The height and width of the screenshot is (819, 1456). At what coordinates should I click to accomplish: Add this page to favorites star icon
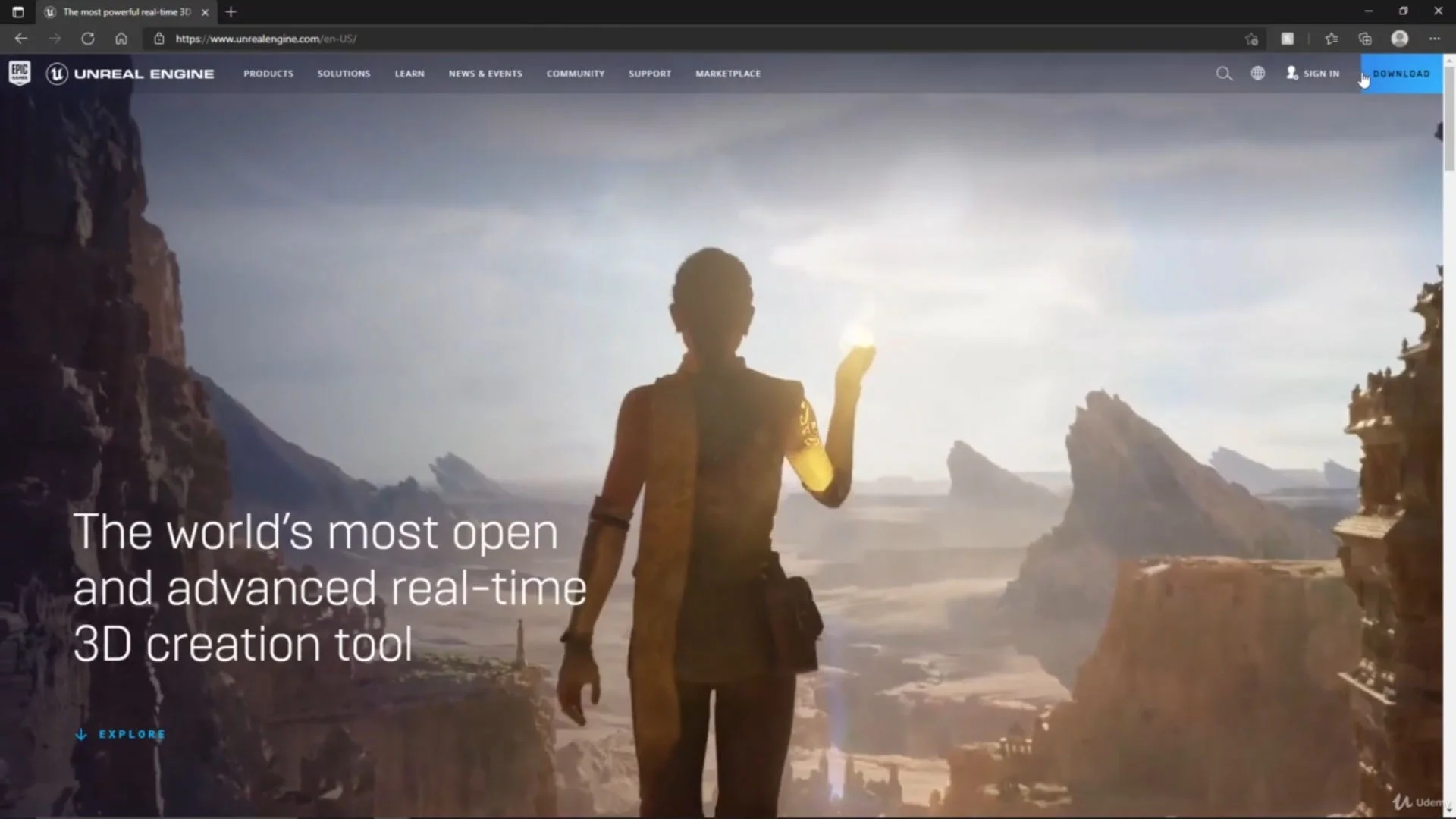(1251, 39)
